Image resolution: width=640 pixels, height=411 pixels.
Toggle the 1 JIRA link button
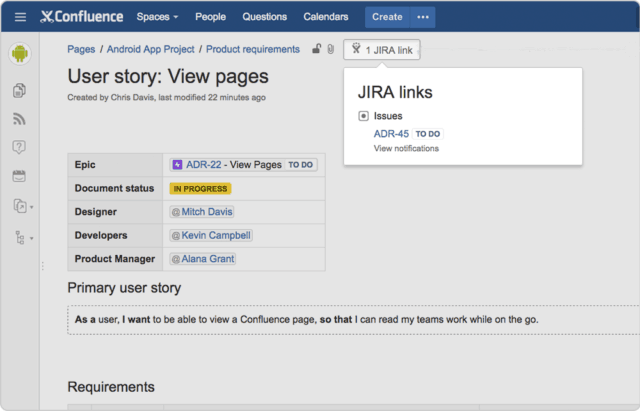pos(382,50)
